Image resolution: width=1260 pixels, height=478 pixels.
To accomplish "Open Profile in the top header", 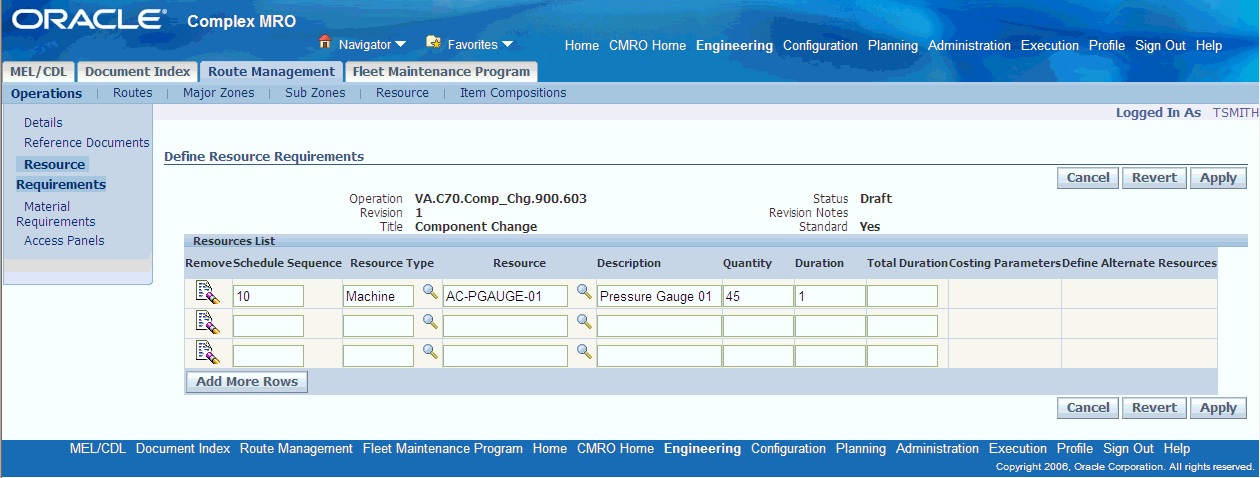I will tap(1107, 45).
